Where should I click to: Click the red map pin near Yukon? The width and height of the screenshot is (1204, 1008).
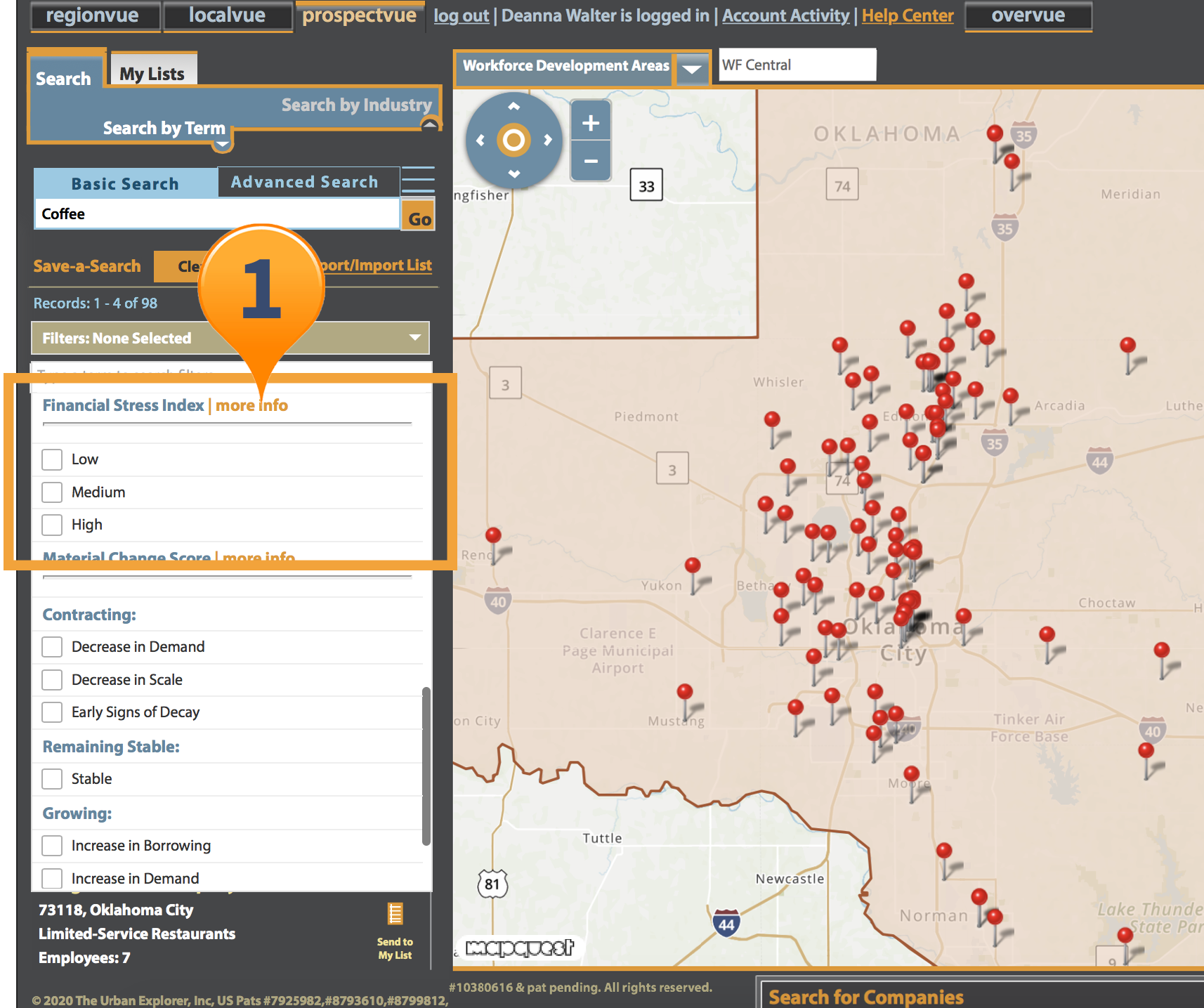693,565
